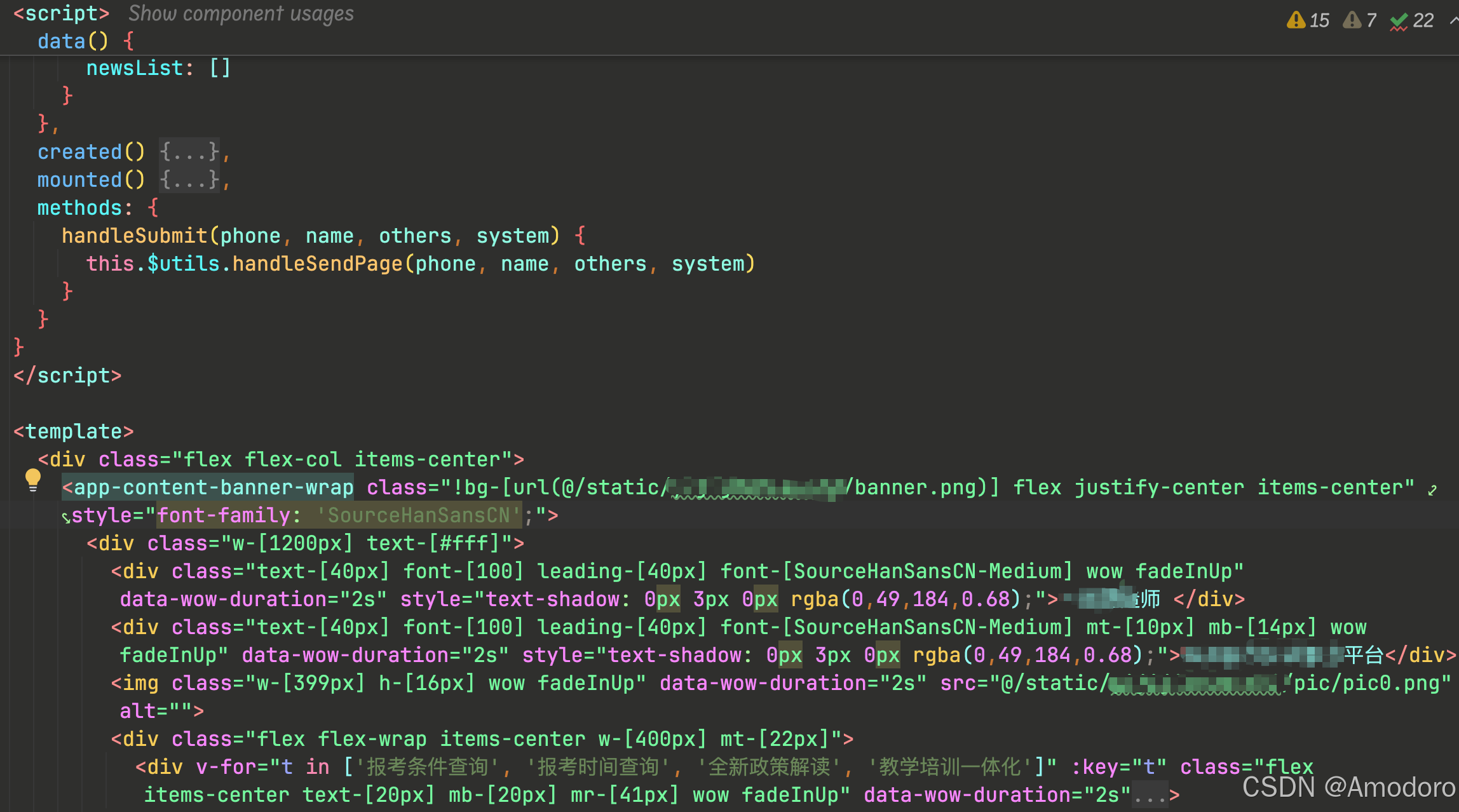This screenshot has height=812, width=1459.
Task: Click the opening template tag
Action: coord(74,431)
